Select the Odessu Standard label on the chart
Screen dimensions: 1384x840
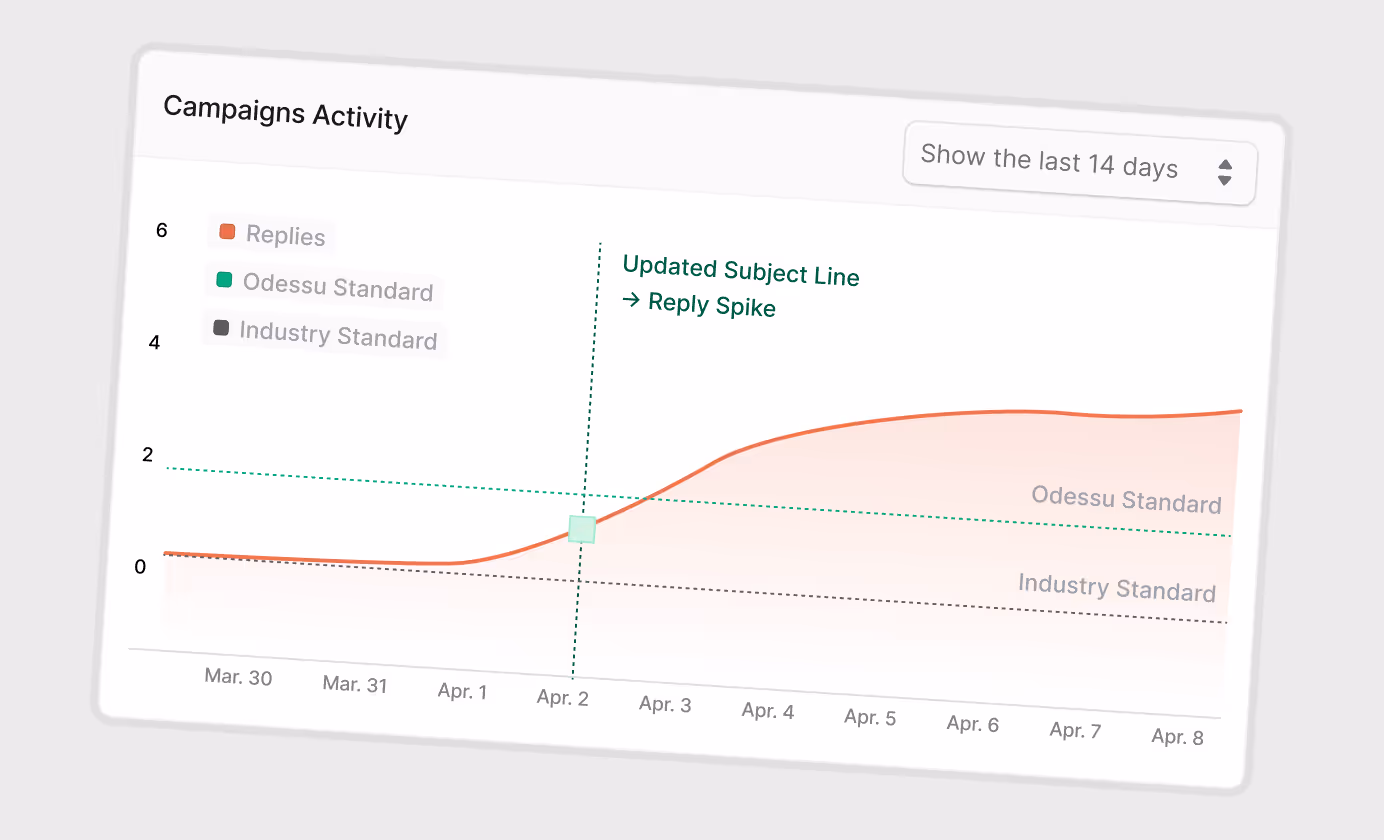(x=1126, y=500)
